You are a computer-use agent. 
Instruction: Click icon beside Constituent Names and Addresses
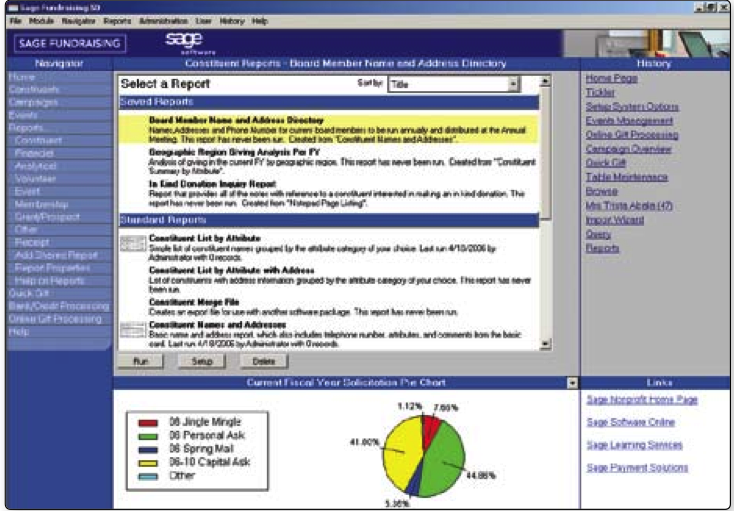(133, 330)
